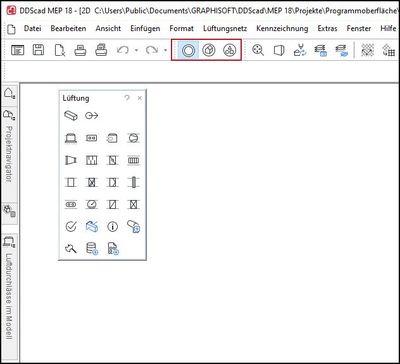Viewport: 400px width, 364px height.
Task: Toggle the three-circle cluster view mode
Action: coord(230,50)
